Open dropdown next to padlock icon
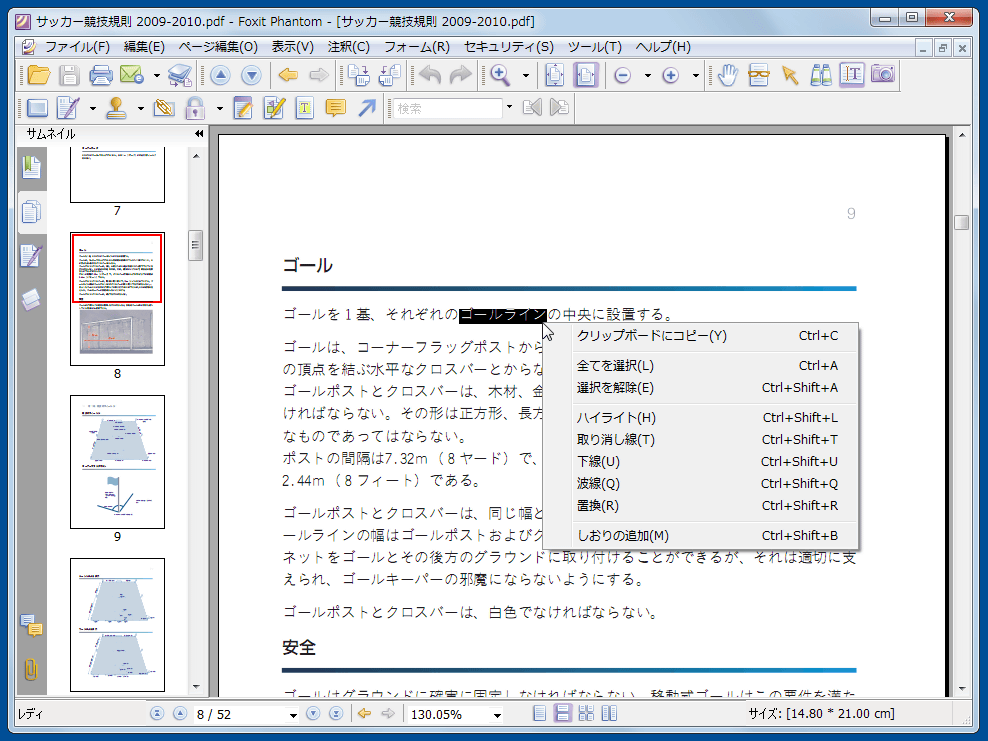Screen dimensions: 988x741 219,109
